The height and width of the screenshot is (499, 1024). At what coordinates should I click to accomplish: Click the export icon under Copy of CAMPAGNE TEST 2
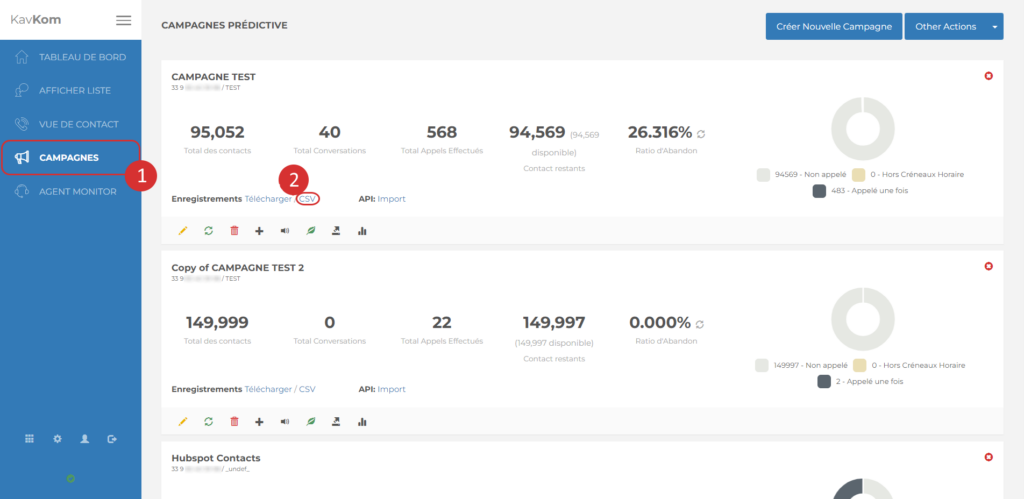click(x=336, y=422)
